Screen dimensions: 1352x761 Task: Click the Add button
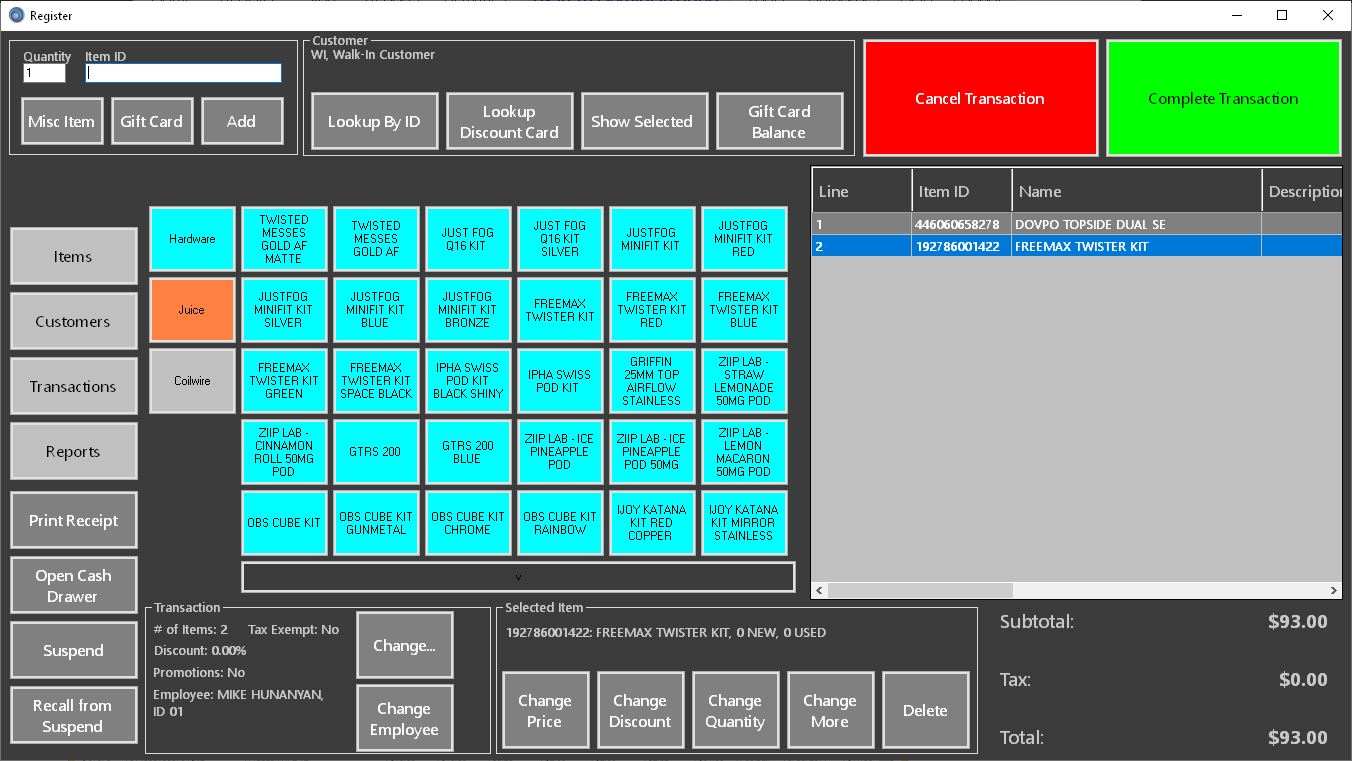click(242, 121)
